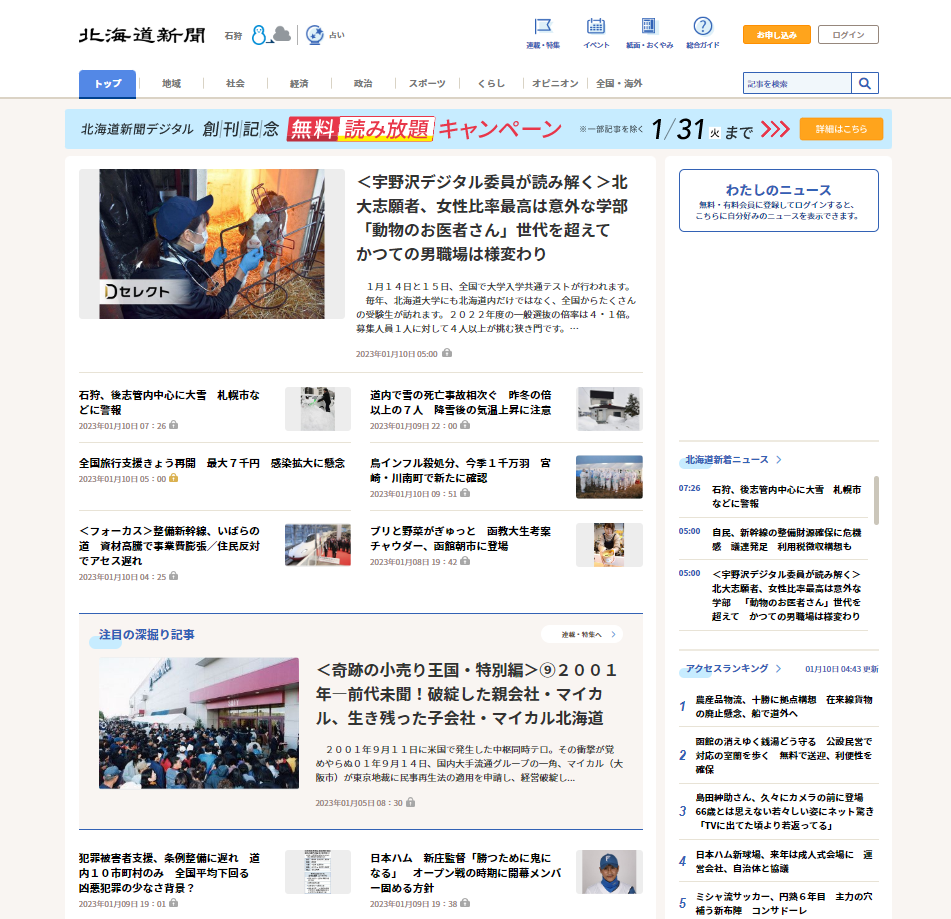This screenshot has width=951, height=919.
Task: Open the 占い (fortune) crystal ball icon
Action: coord(316,32)
